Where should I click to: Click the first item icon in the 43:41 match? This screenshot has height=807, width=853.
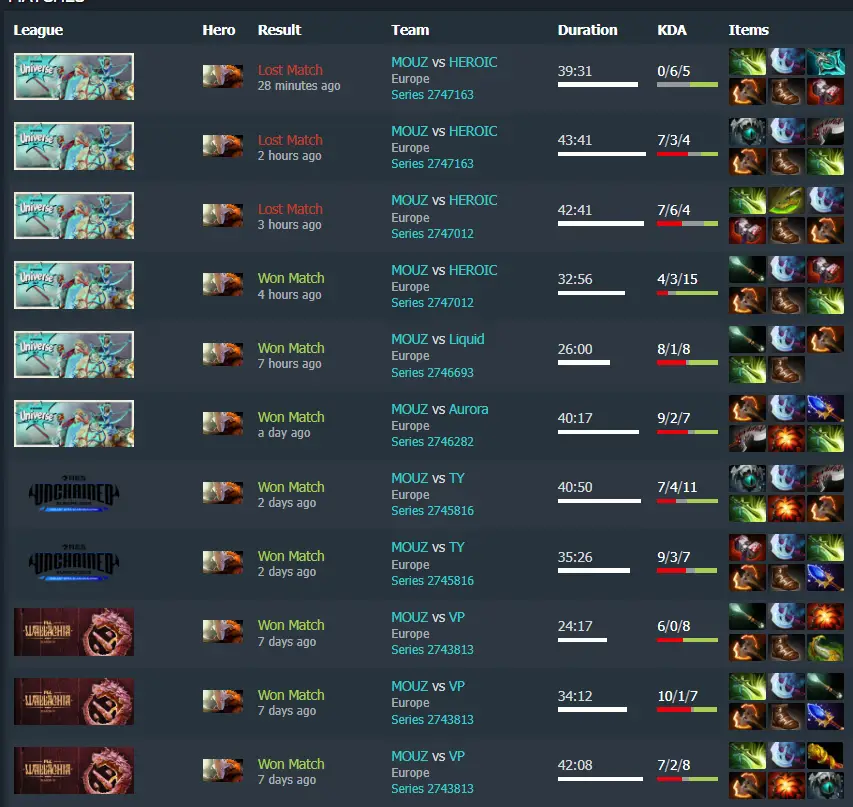[x=747, y=131]
